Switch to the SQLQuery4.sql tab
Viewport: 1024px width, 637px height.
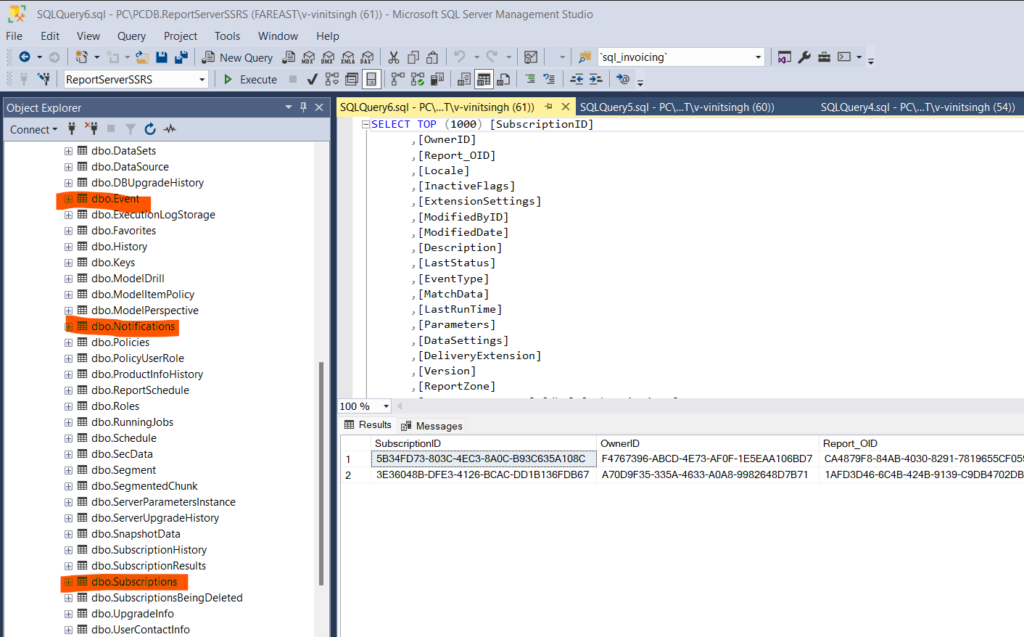[918, 107]
